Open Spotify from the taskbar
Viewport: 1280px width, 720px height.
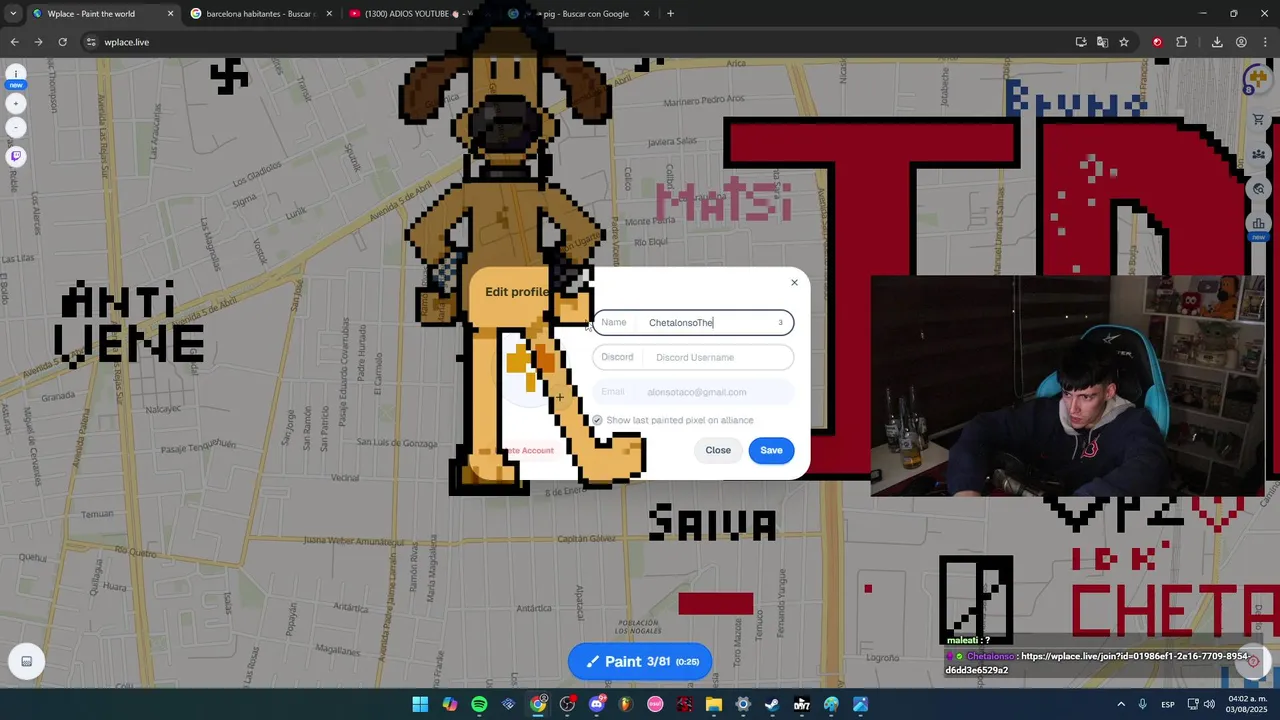[x=479, y=704]
